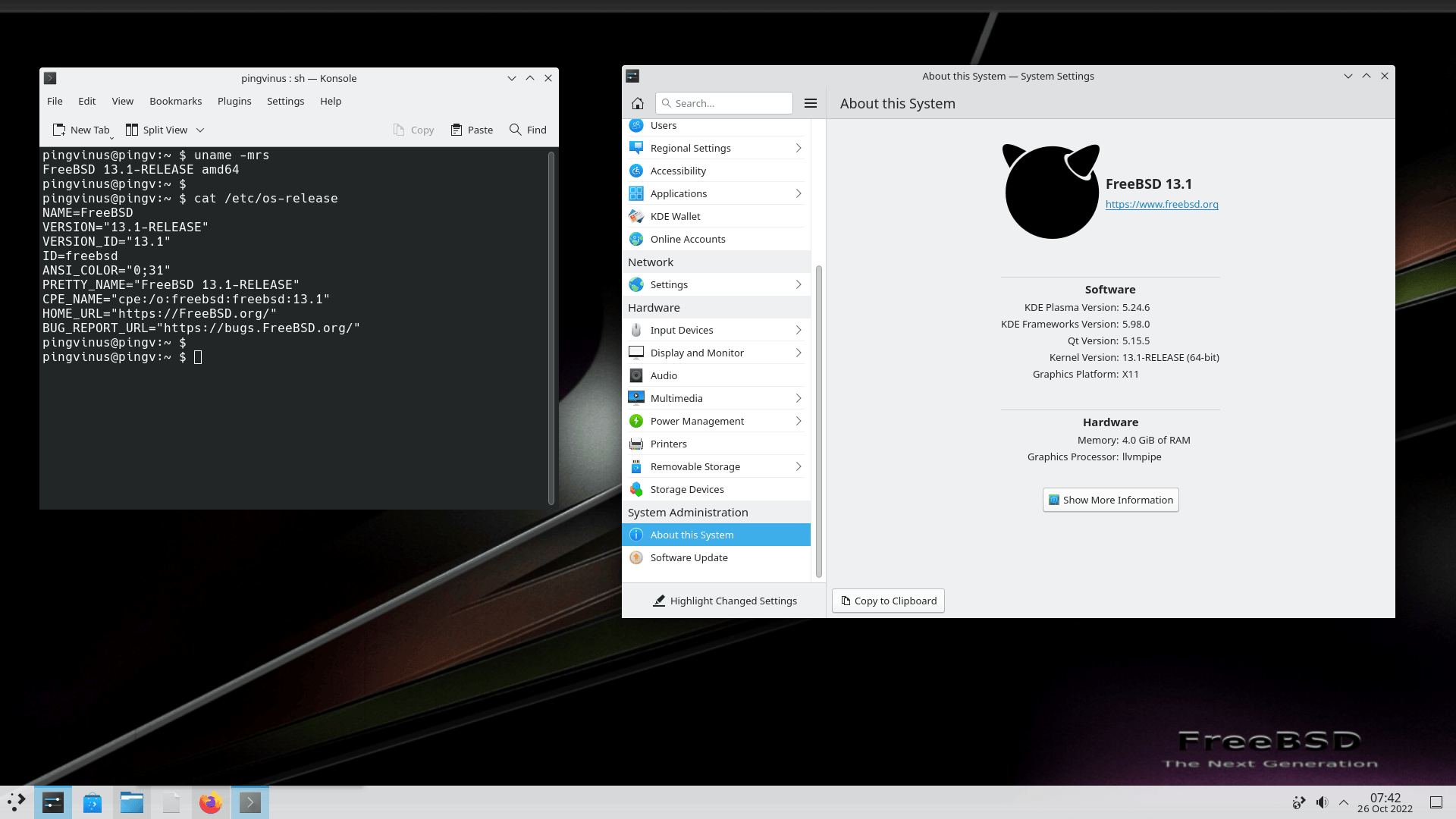Click the Paste icon in Konsole toolbar

point(471,130)
